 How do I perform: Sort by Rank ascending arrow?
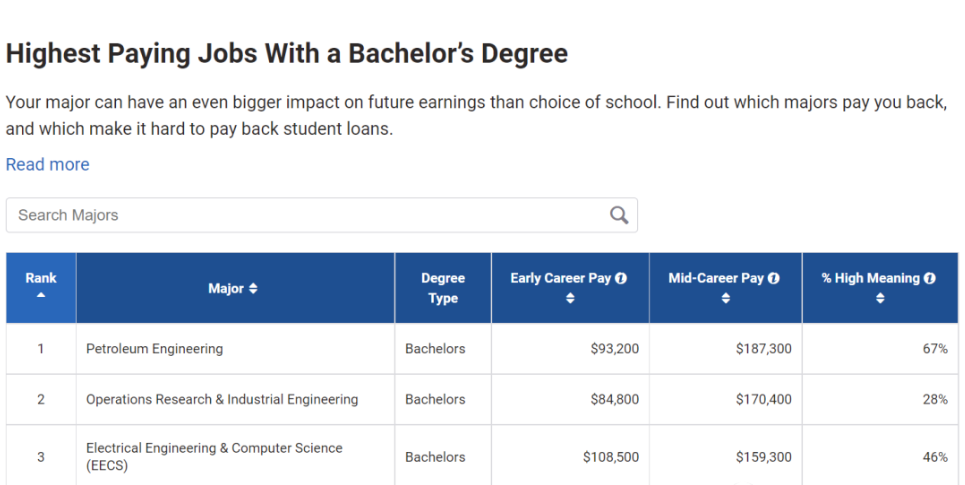coord(41,295)
